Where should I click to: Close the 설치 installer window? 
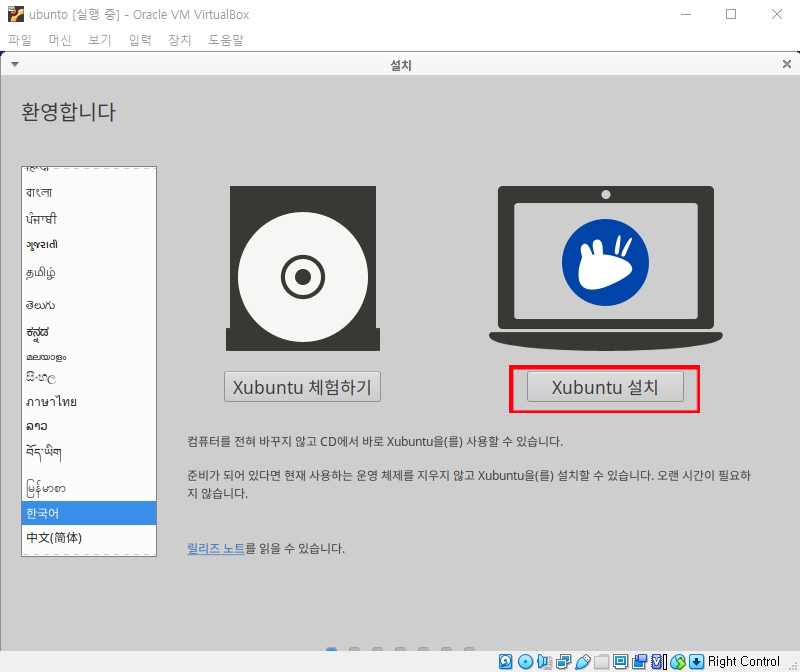[787, 64]
